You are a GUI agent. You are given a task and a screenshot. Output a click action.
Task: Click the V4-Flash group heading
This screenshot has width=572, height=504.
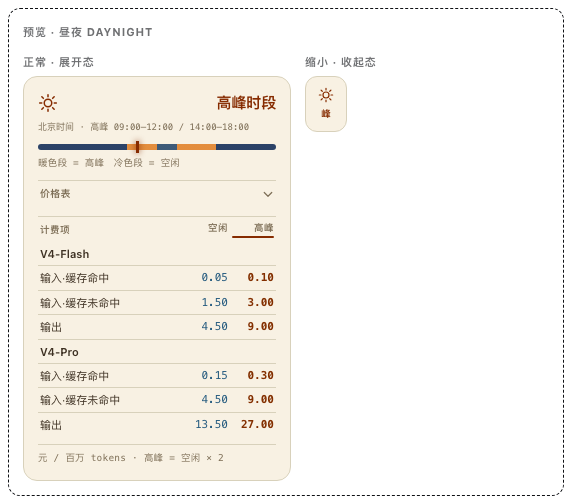pyautogui.click(x=65, y=254)
